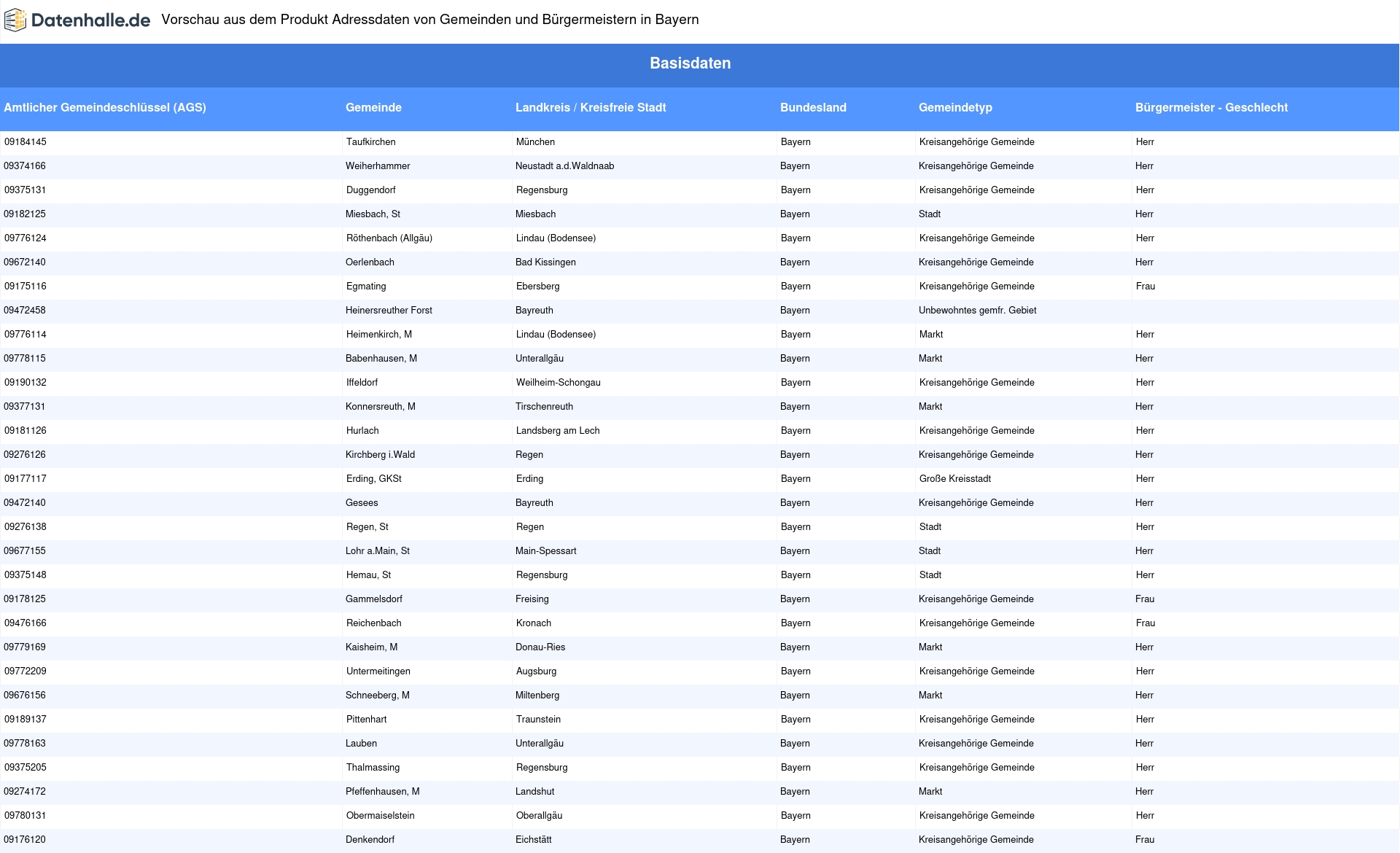Click the Main-Spessart district cell
This screenshot has width=1400, height=853.
pyautogui.click(x=545, y=550)
